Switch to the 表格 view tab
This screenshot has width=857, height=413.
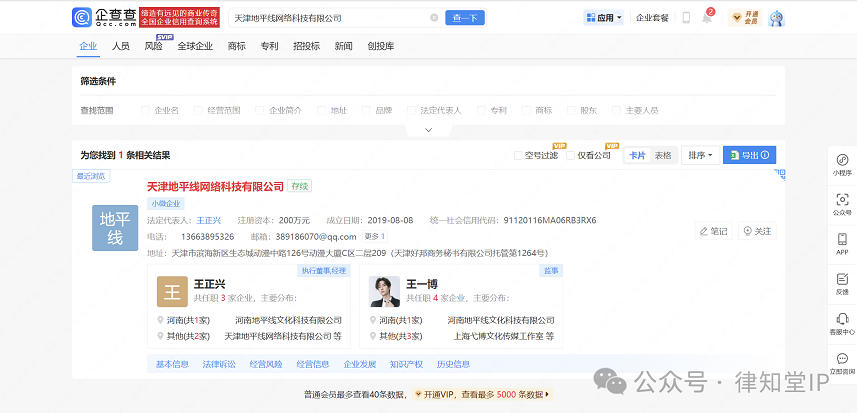663,155
